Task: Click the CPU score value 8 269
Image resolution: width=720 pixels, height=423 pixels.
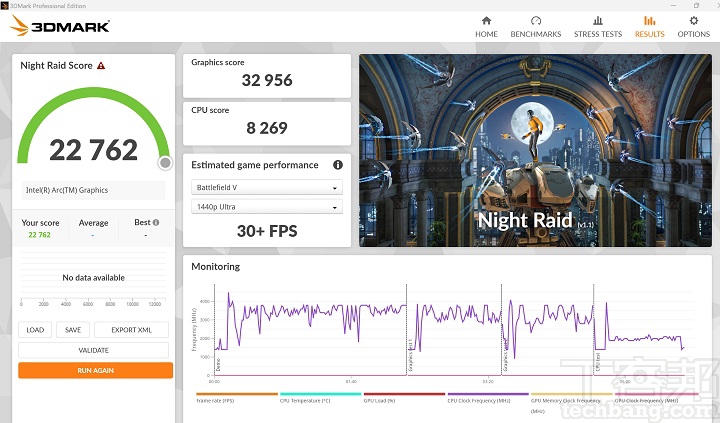Action: 267,128
